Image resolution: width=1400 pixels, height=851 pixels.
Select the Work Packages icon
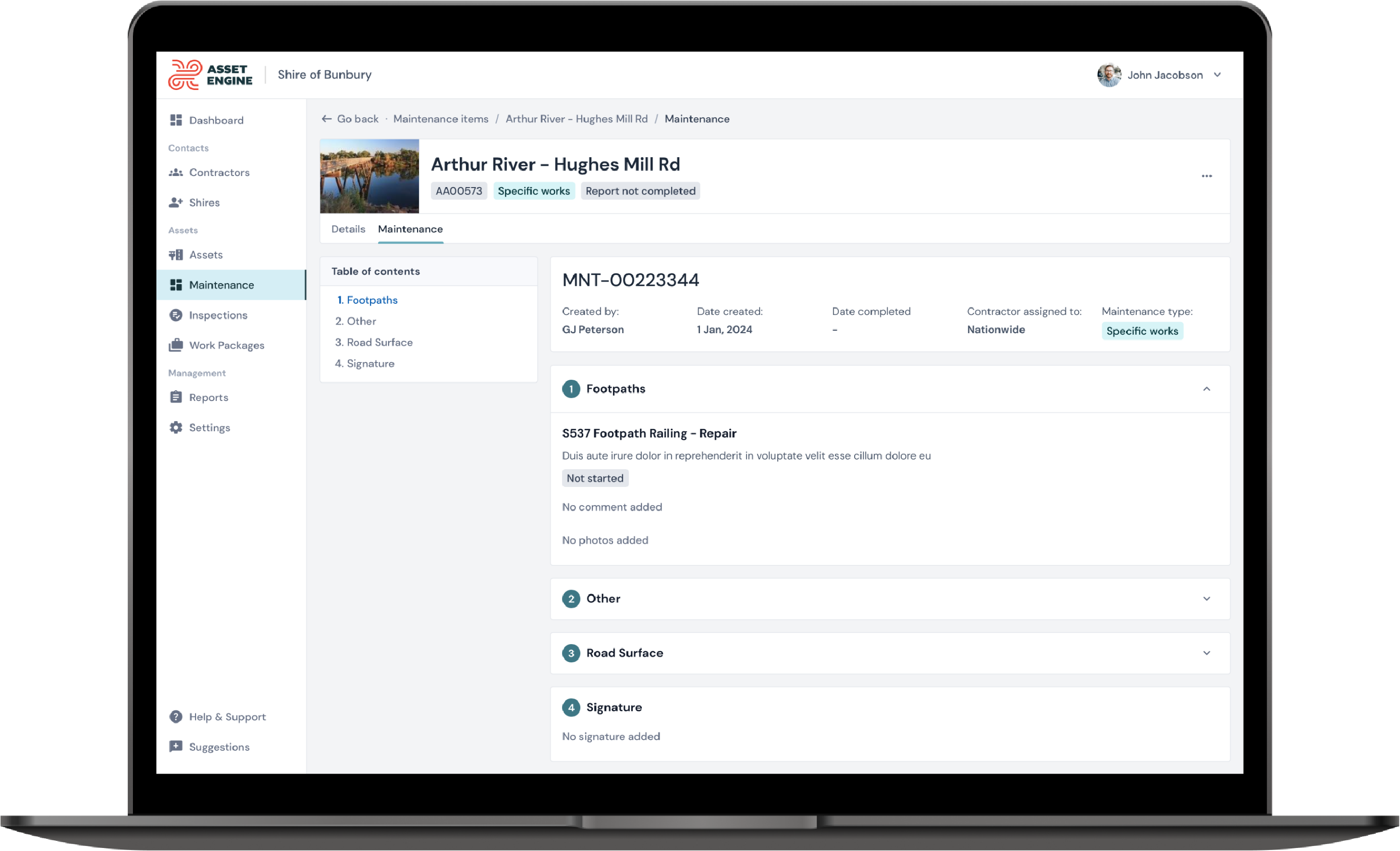click(175, 345)
